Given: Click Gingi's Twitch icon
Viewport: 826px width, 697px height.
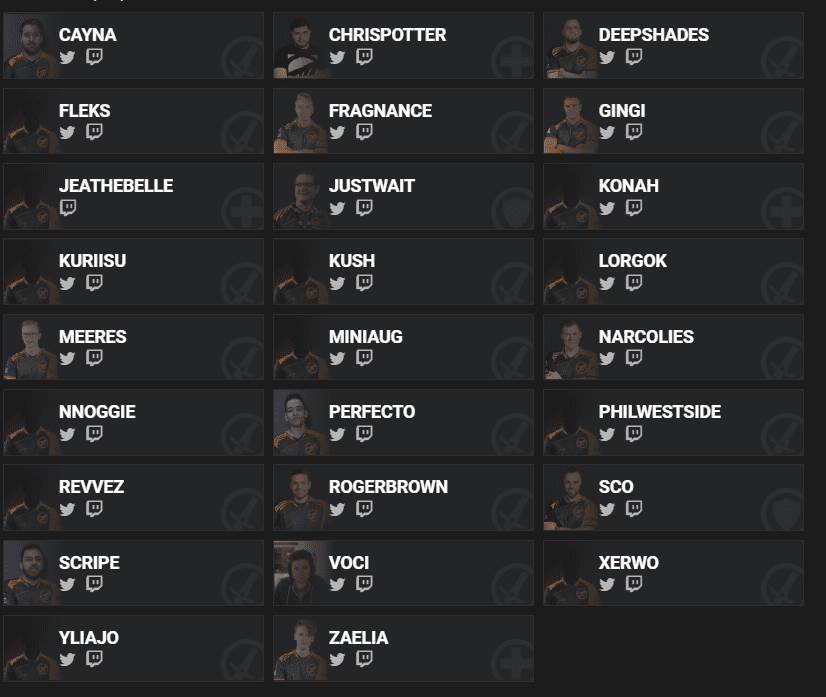Looking at the screenshot, I should (634, 132).
